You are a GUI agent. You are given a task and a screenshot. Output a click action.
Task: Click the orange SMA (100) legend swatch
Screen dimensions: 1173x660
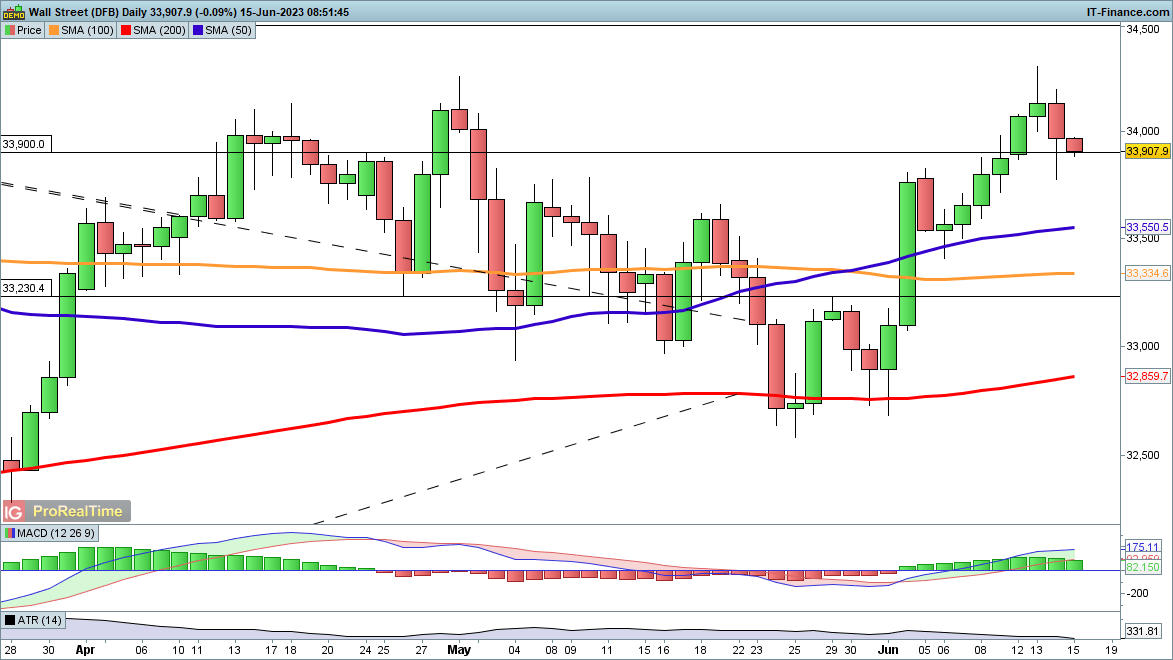pyautogui.click(x=54, y=30)
